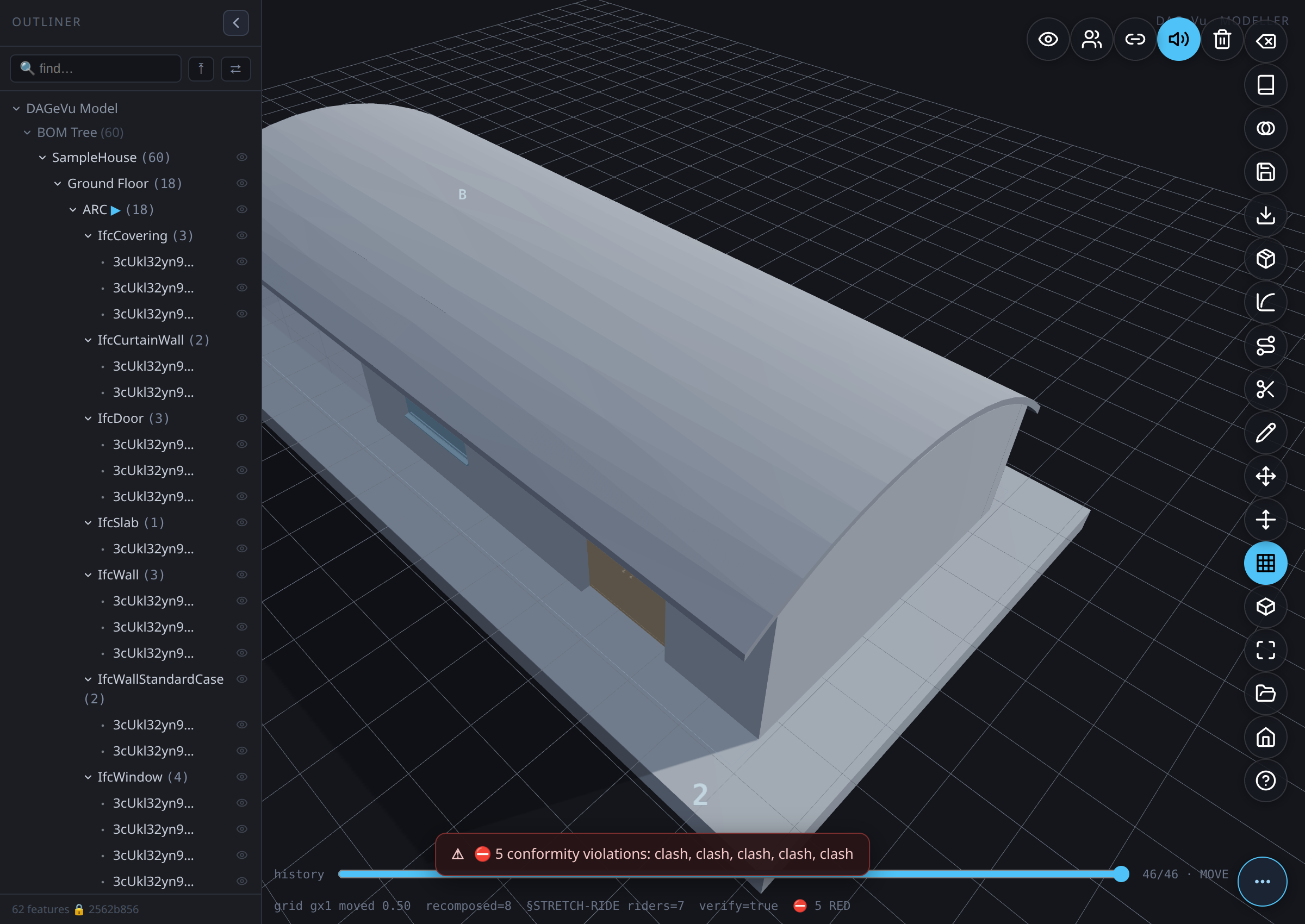Click the 2562b856 lock hash label
This screenshot has height=924, width=1305.
pos(107,909)
